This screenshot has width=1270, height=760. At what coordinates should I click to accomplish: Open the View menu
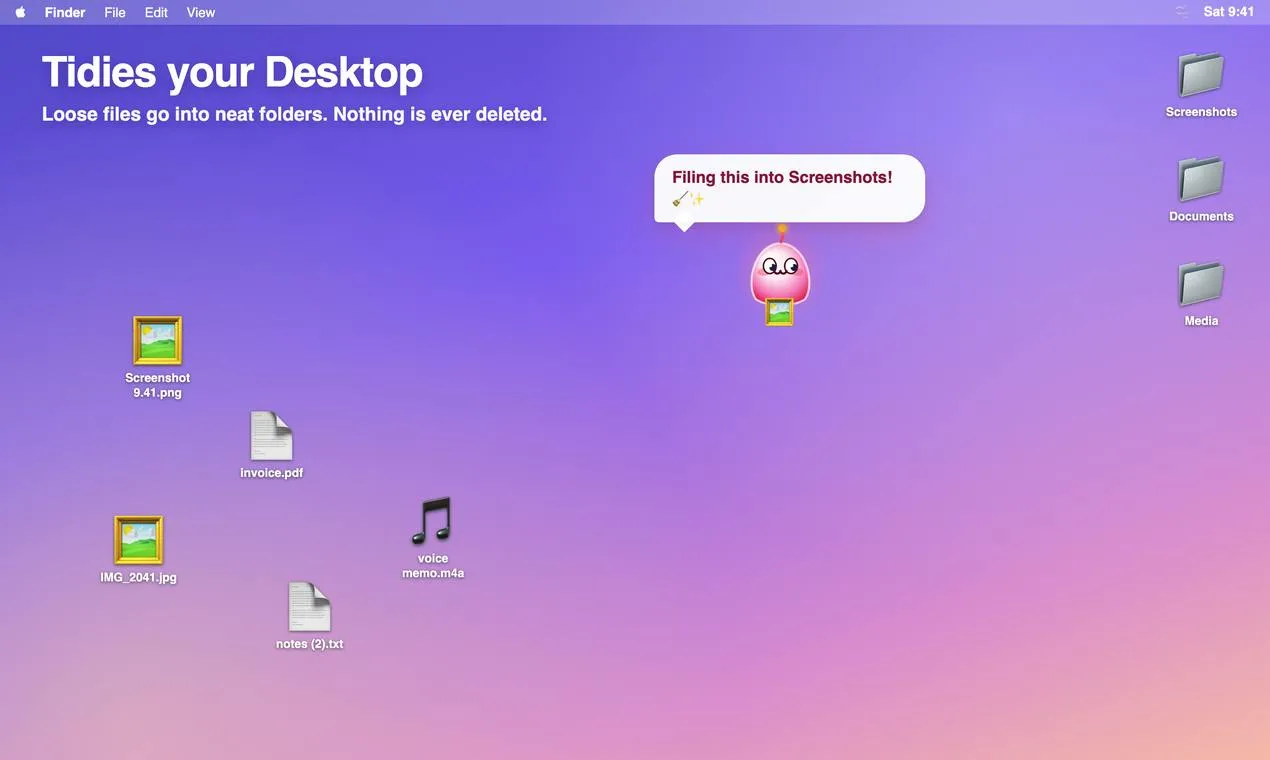pos(201,12)
